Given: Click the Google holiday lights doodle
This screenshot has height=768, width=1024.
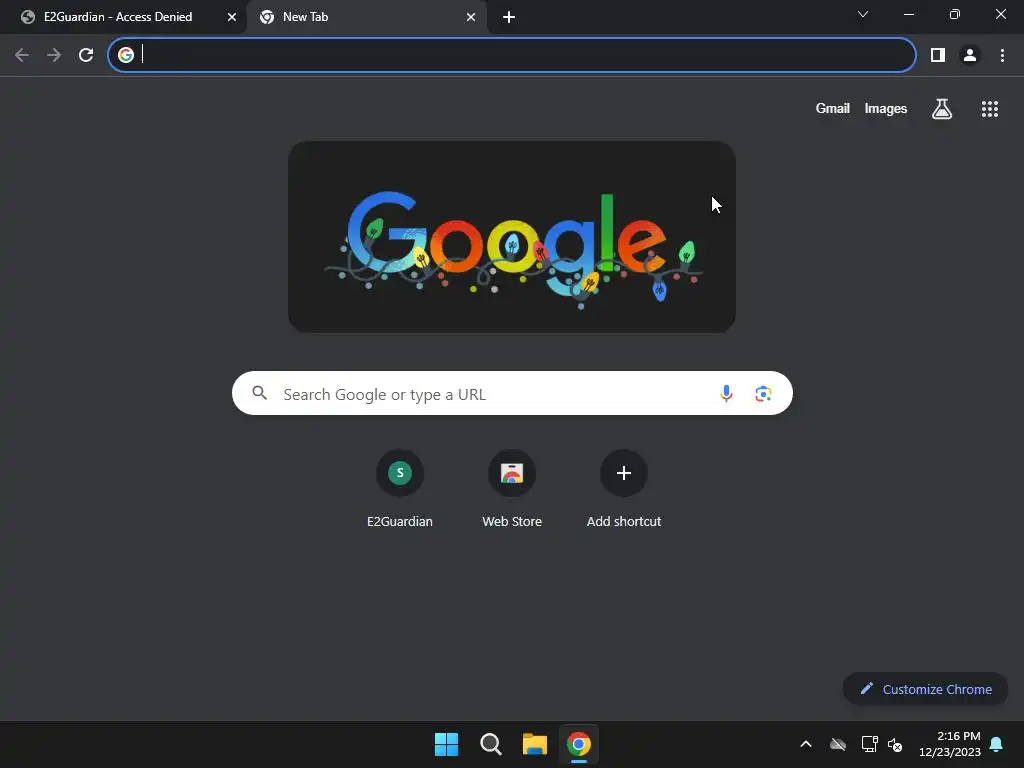Looking at the screenshot, I should click(512, 237).
